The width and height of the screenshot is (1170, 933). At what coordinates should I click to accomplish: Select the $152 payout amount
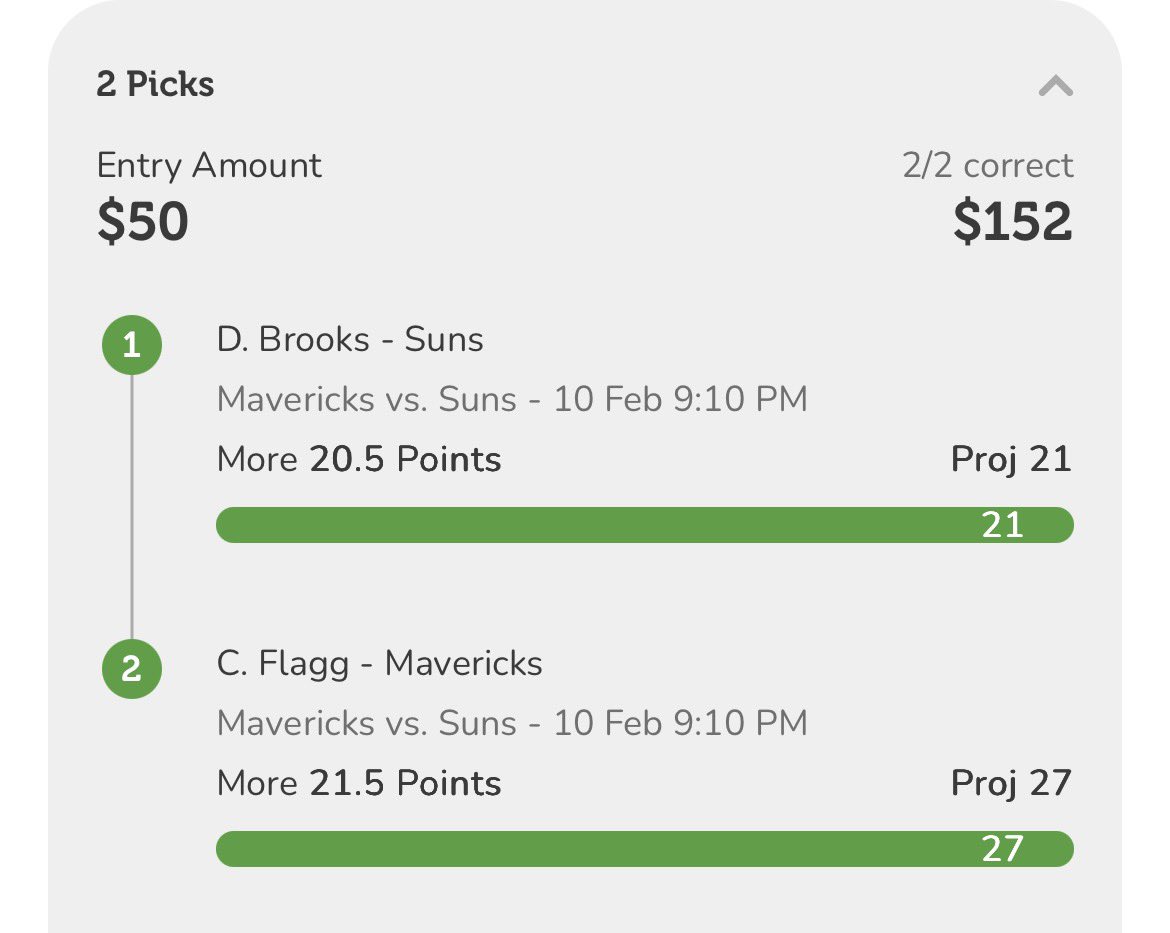(x=1013, y=222)
